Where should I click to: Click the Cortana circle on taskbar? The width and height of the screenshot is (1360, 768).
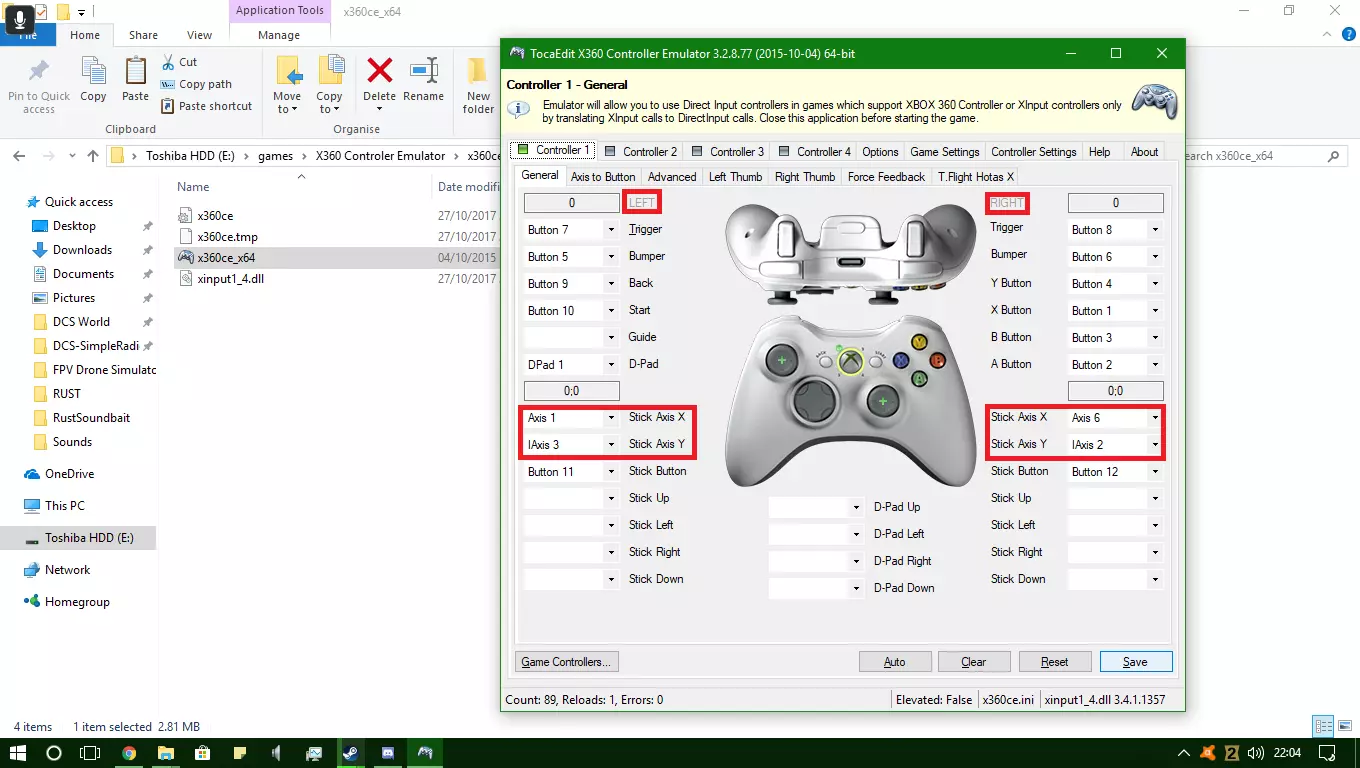coord(54,753)
